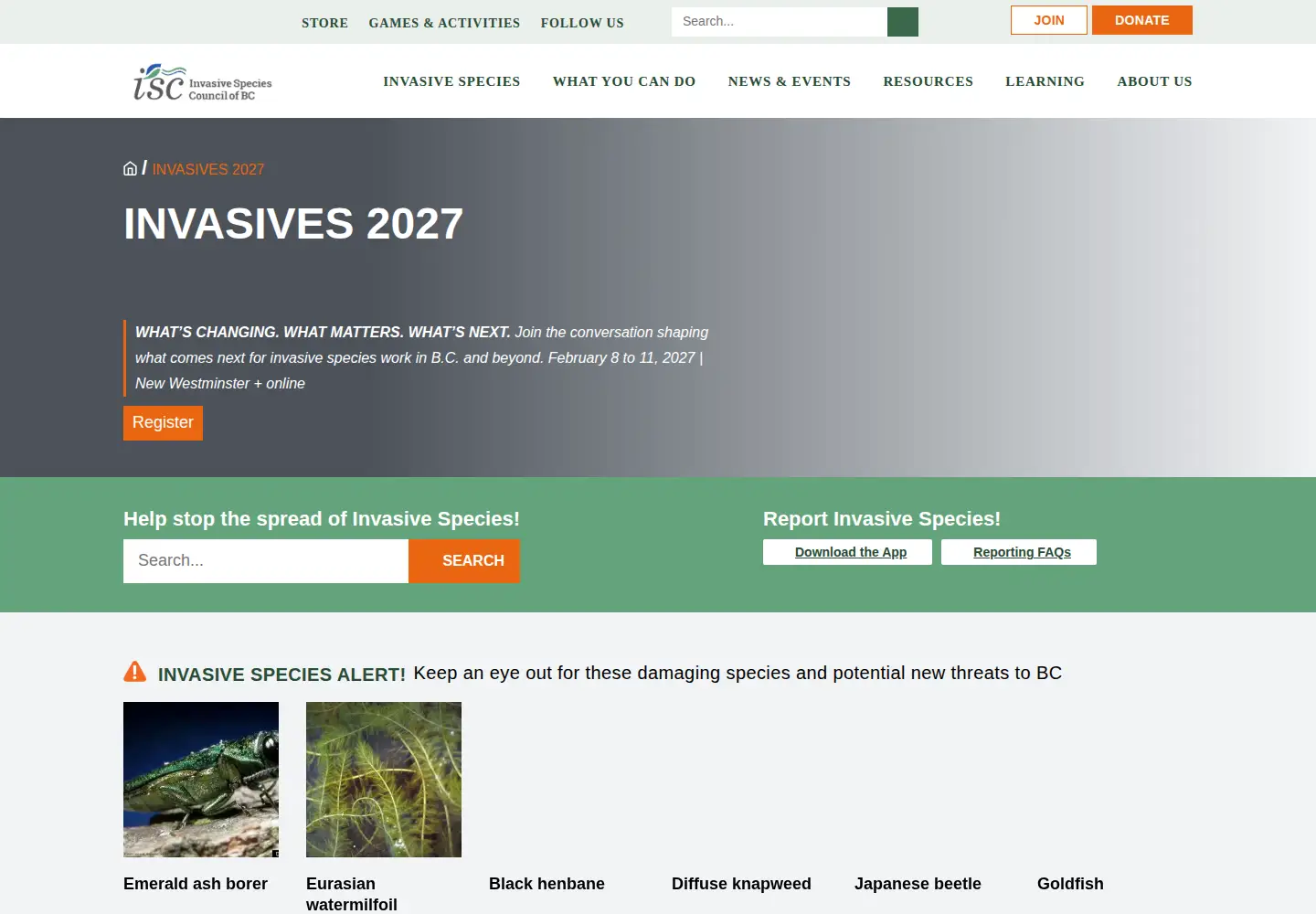This screenshot has height=914, width=1316.
Task: Click the Diffuse knapweed title
Action: pos(741,884)
